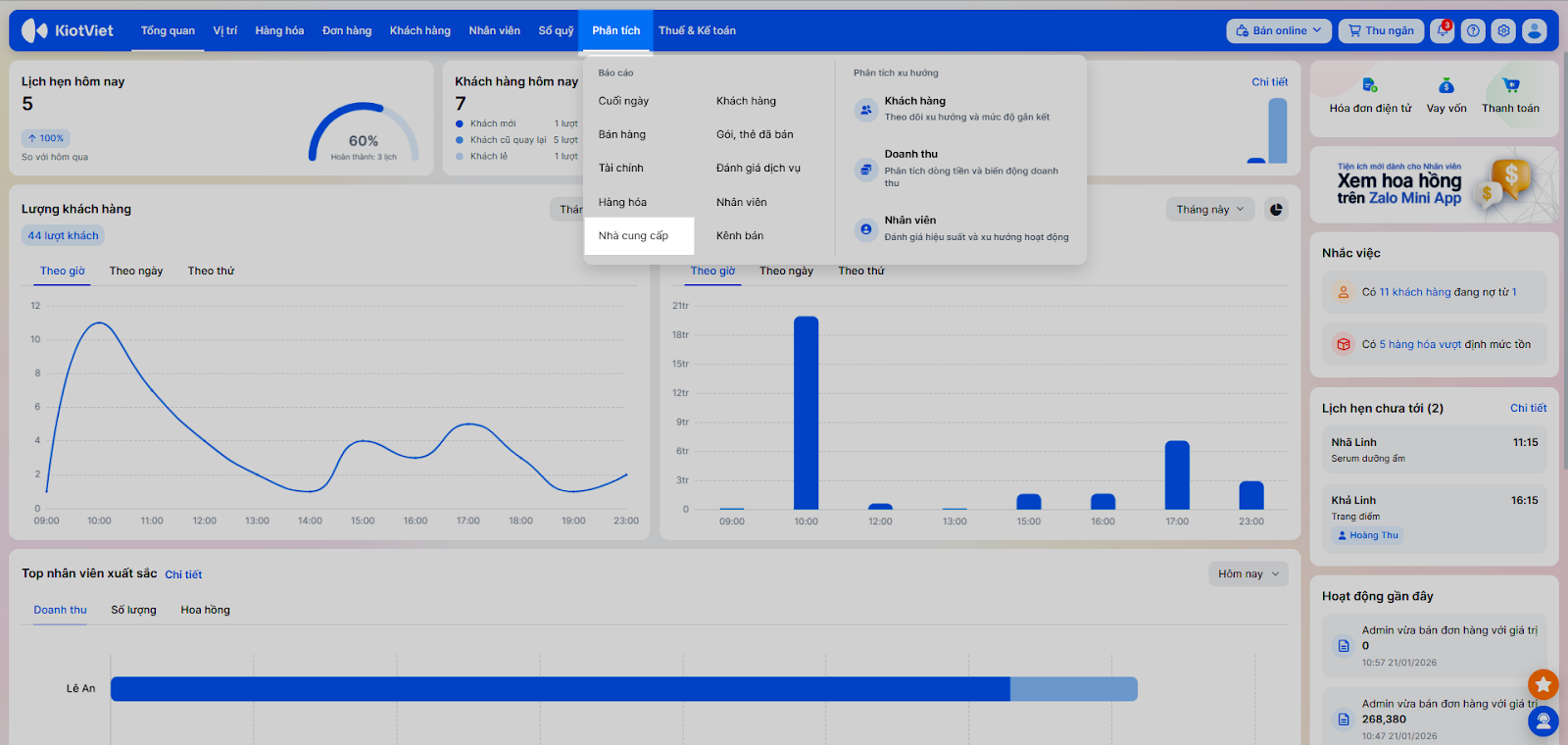Click Lê An revenue bar
Screen dimensions: 1568x745
coord(560,689)
